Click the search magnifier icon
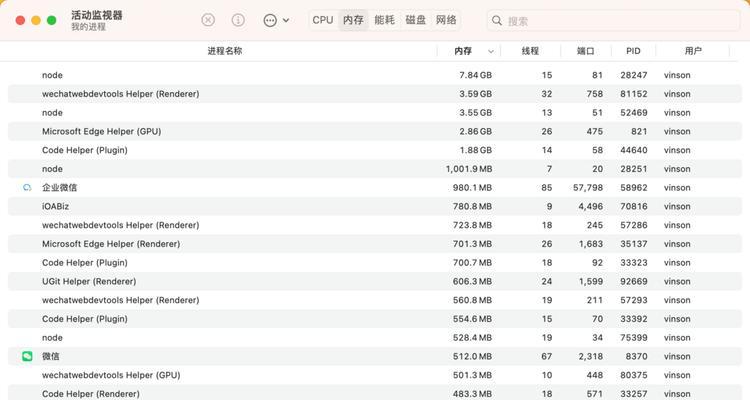Image resolution: width=750 pixels, height=400 pixels. pyautogui.click(x=497, y=21)
